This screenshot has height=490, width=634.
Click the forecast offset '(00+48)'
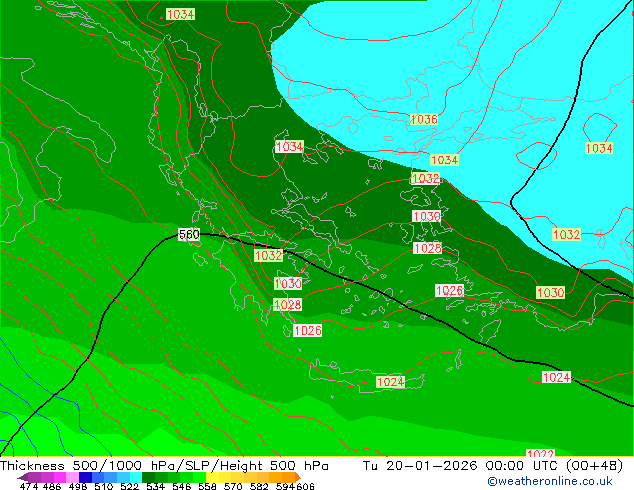pos(594,465)
